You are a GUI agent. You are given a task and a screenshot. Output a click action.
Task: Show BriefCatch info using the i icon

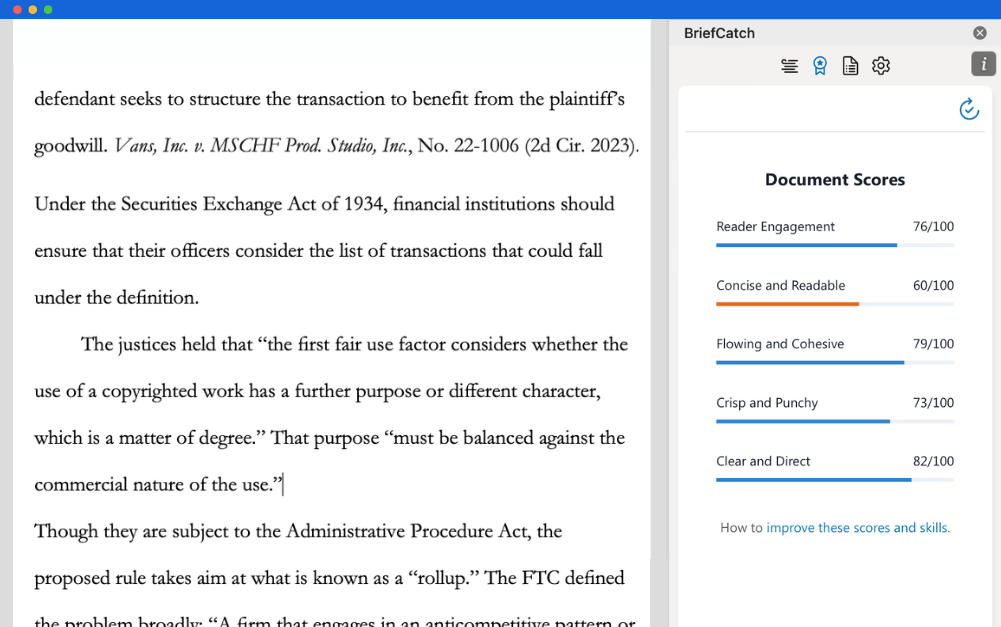coord(982,63)
